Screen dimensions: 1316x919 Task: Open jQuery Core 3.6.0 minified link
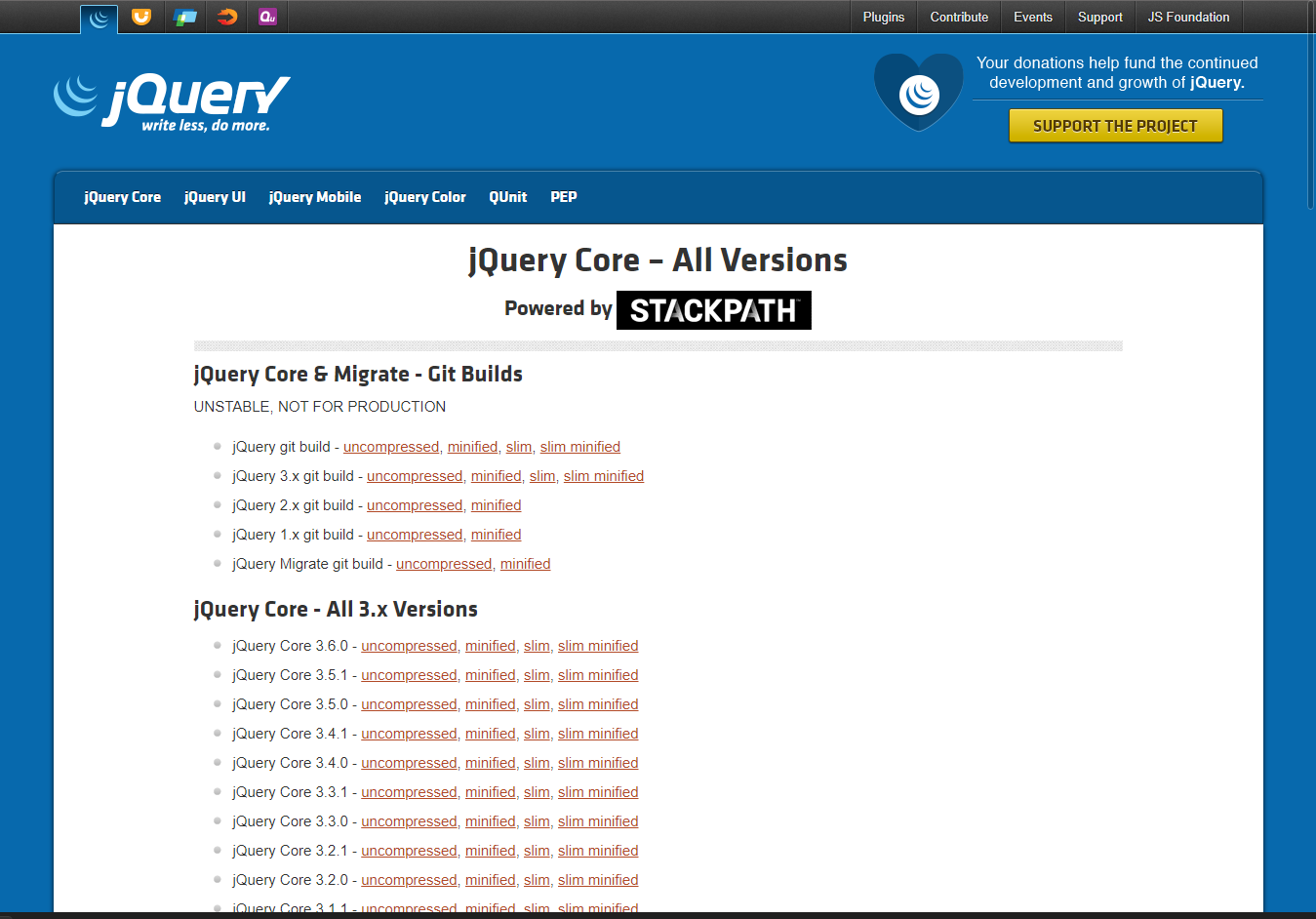point(491,646)
